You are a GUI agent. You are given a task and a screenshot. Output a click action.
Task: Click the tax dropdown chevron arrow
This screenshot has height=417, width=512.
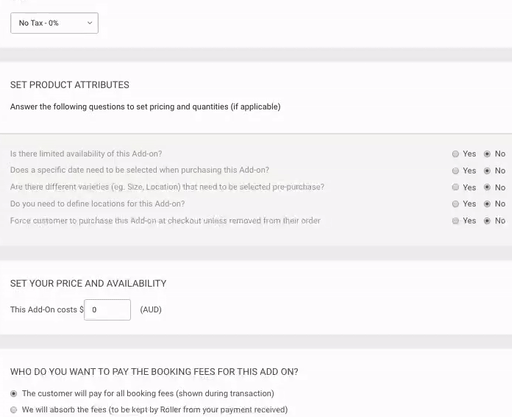pos(90,23)
